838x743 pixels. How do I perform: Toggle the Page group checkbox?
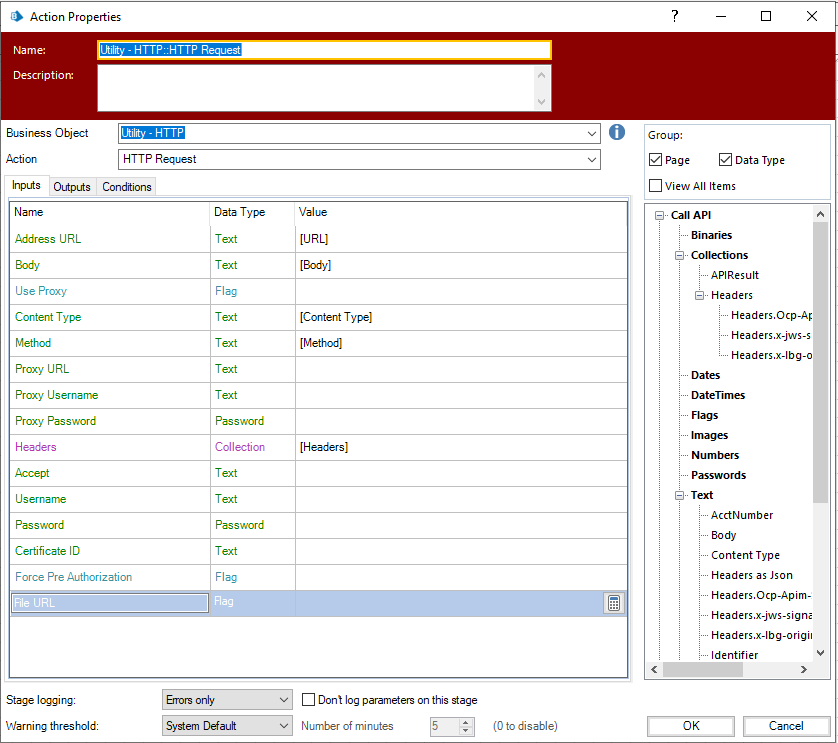pos(656,160)
